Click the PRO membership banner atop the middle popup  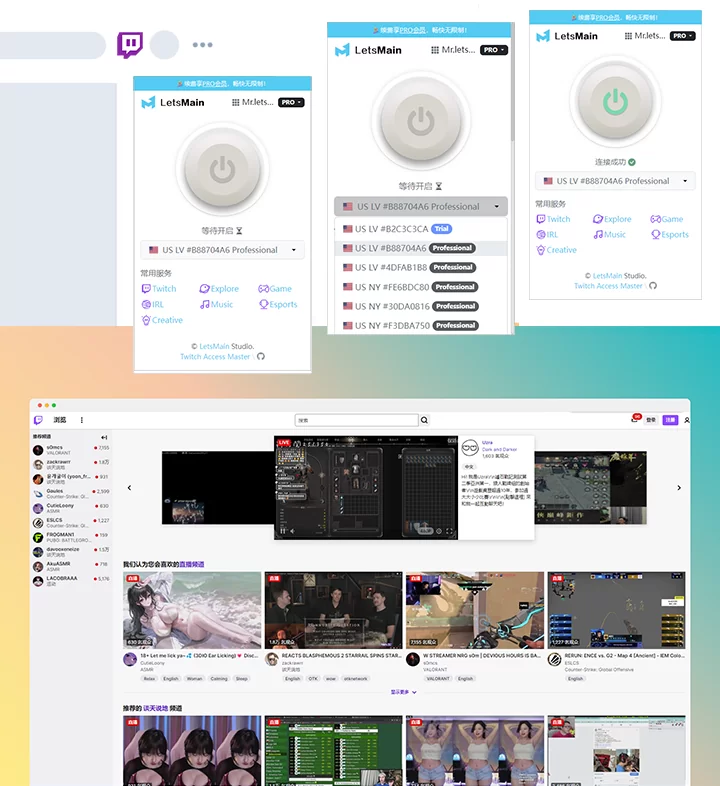point(421,30)
